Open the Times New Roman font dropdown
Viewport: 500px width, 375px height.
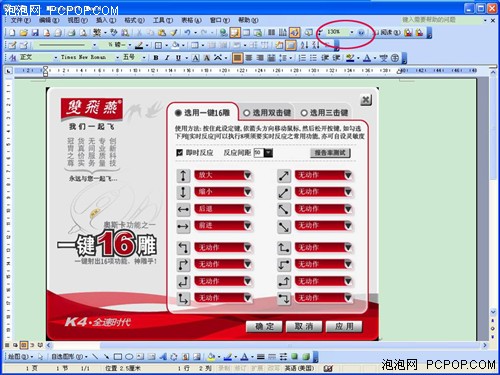click(117, 58)
